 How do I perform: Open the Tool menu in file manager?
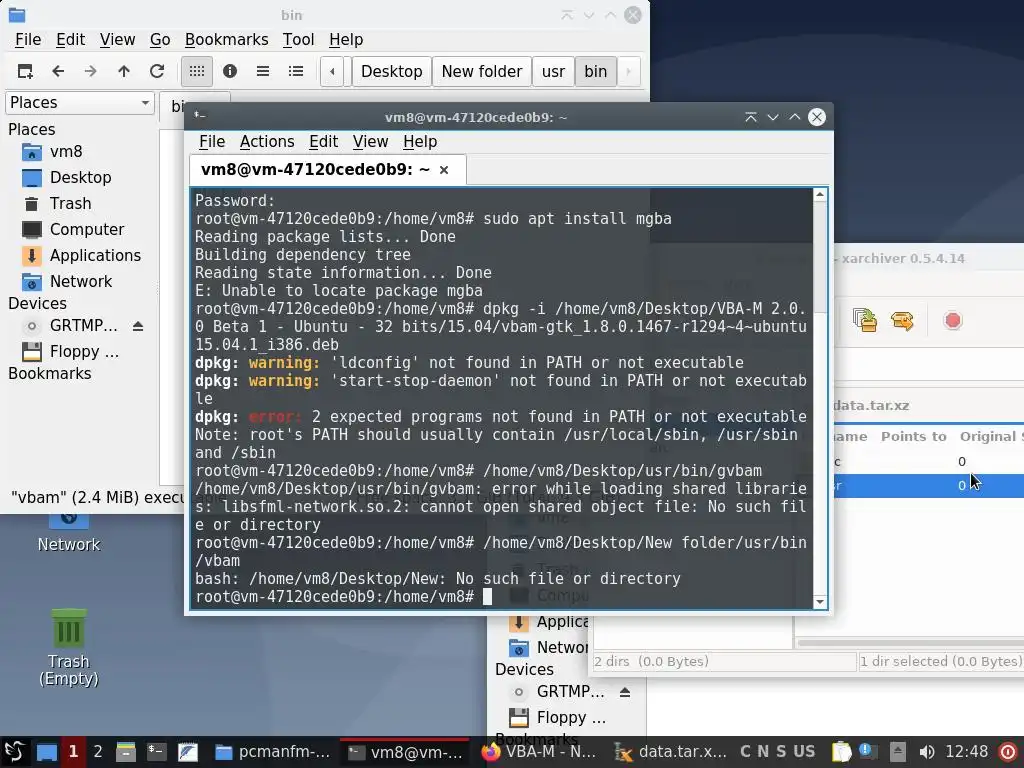pyautogui.click(x=298, y=40)
